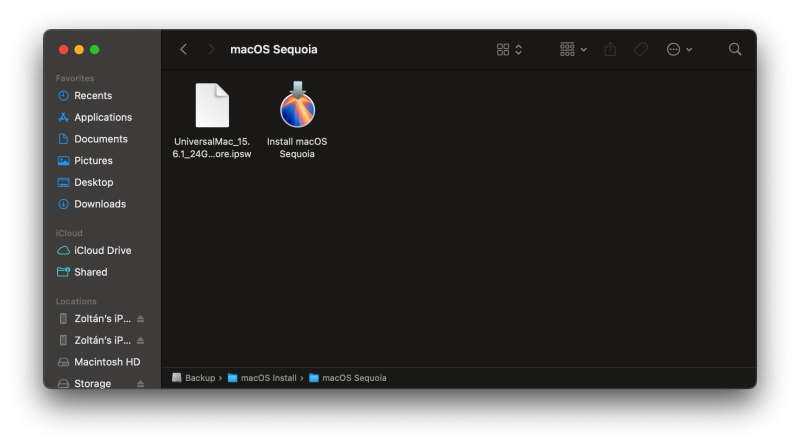Image resolution: width=800 pixels, height=446 pixels.
Task: Go forward with the right chevron
Action: (x=211, y=49)
